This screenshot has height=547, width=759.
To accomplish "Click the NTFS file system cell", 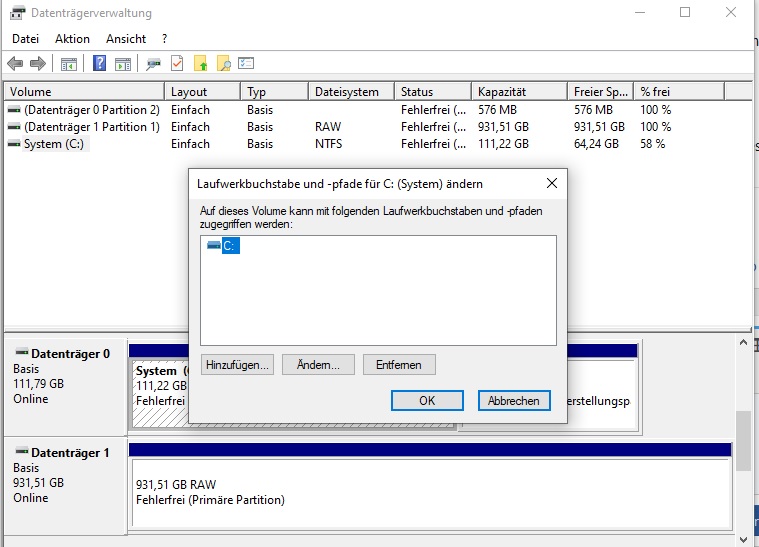I will pos(328,144).
